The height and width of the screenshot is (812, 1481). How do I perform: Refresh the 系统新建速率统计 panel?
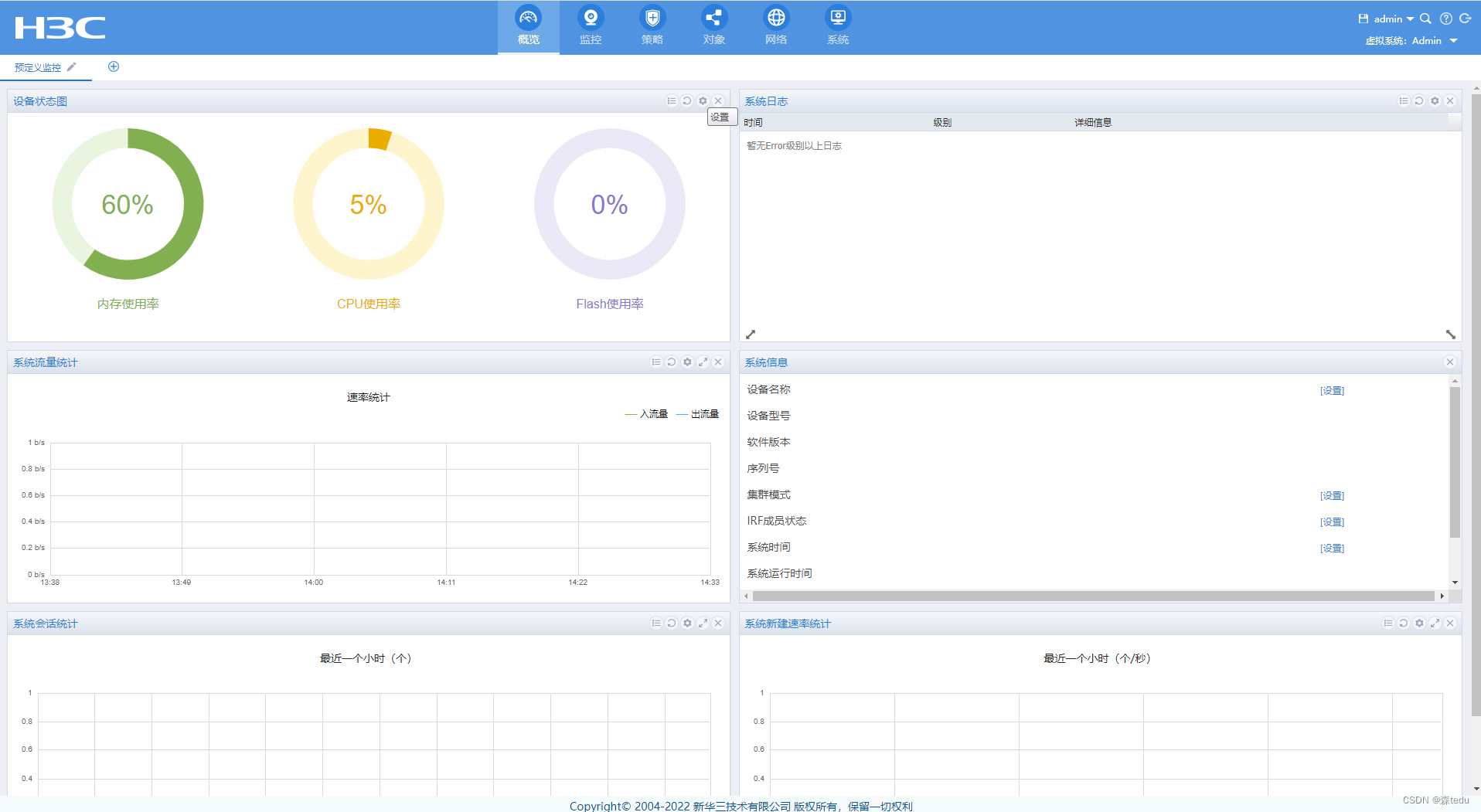point(1404,623)
